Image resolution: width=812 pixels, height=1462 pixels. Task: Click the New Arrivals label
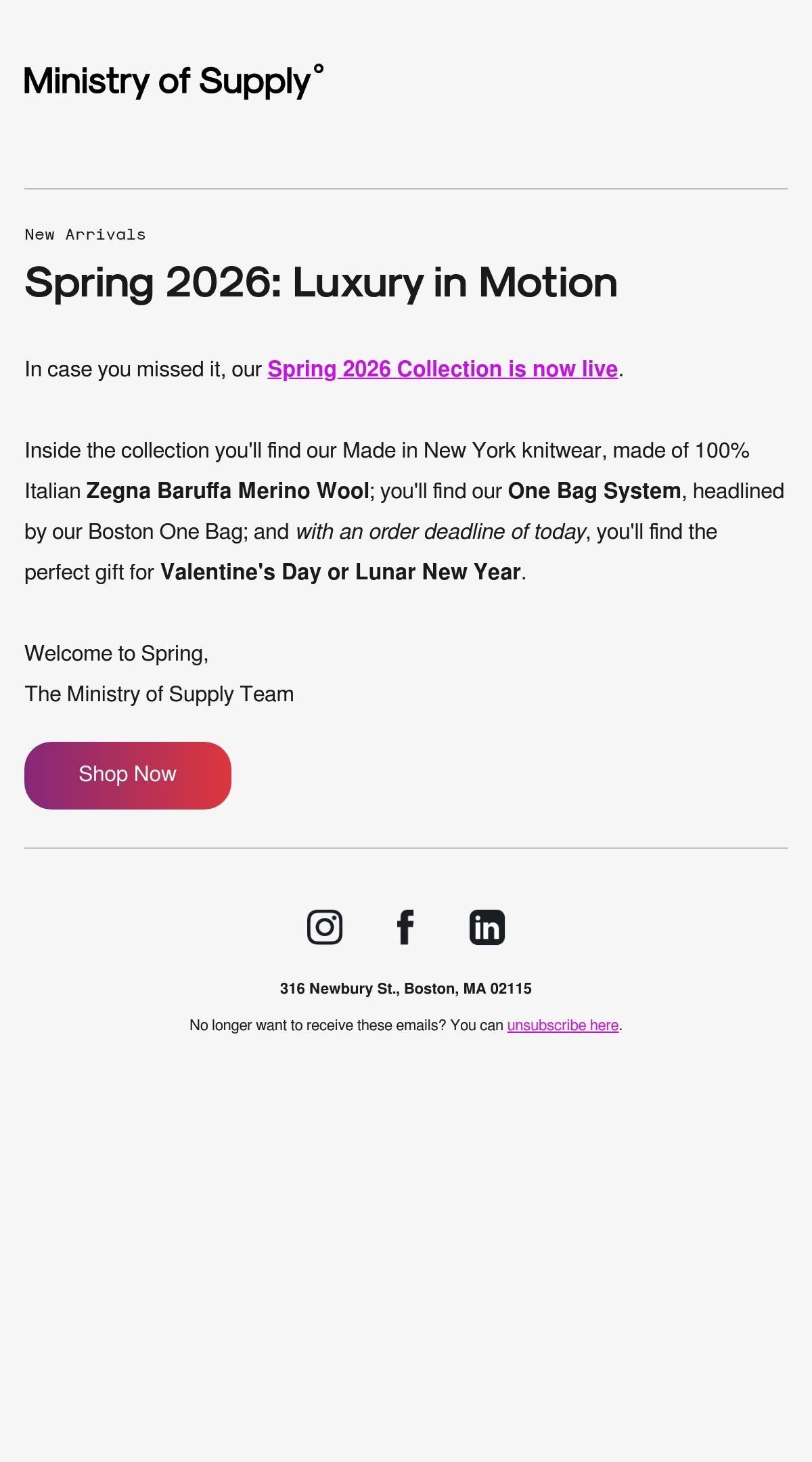point(85,235)
